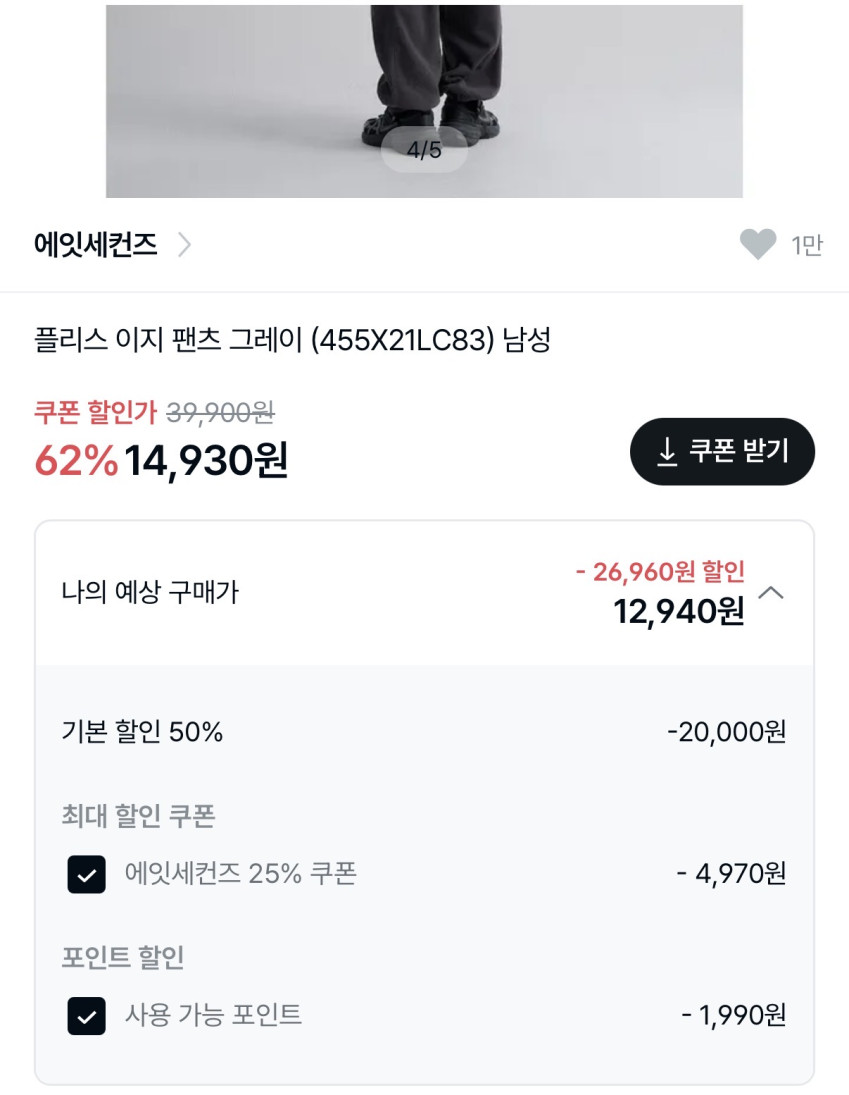Viewport: 849px width, 1095px height.
Task: Open the 에잇세컨즈 brand page link
Action: (96, 245)
